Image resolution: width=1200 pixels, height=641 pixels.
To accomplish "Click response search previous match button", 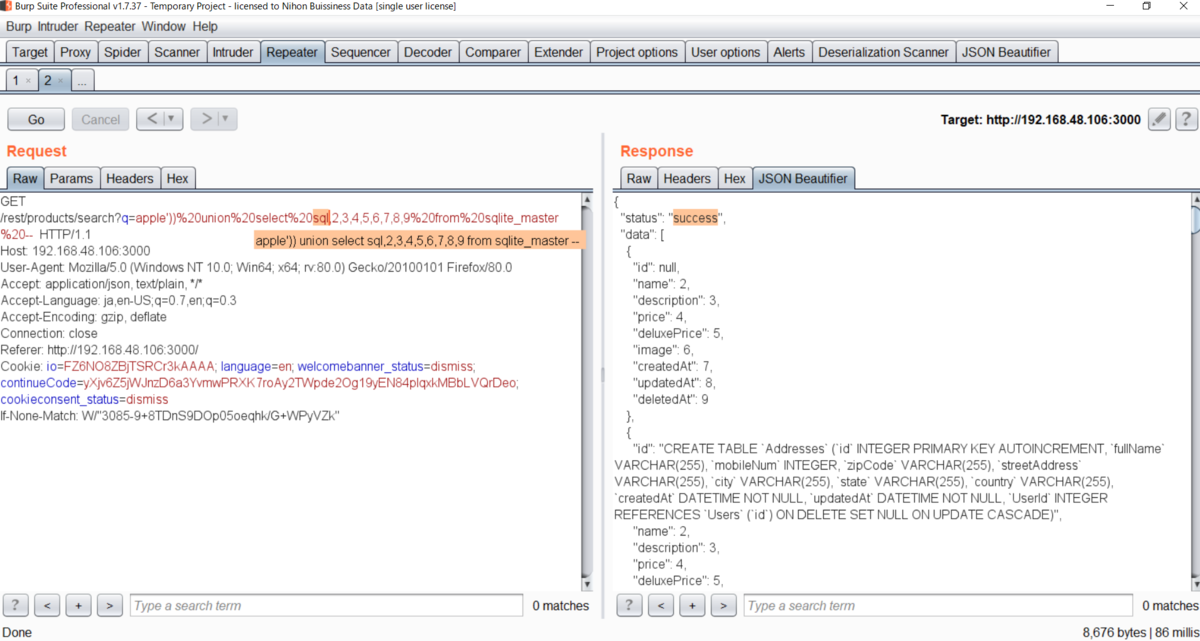I will (661, 605).
